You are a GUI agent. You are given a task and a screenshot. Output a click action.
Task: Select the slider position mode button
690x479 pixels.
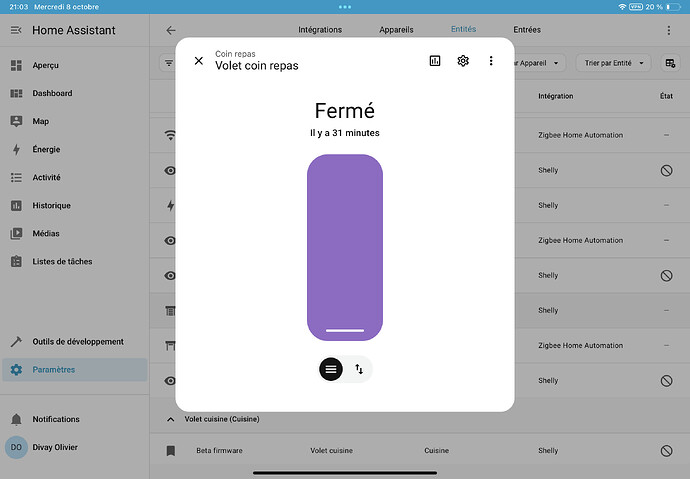click(x=331, y=369)
